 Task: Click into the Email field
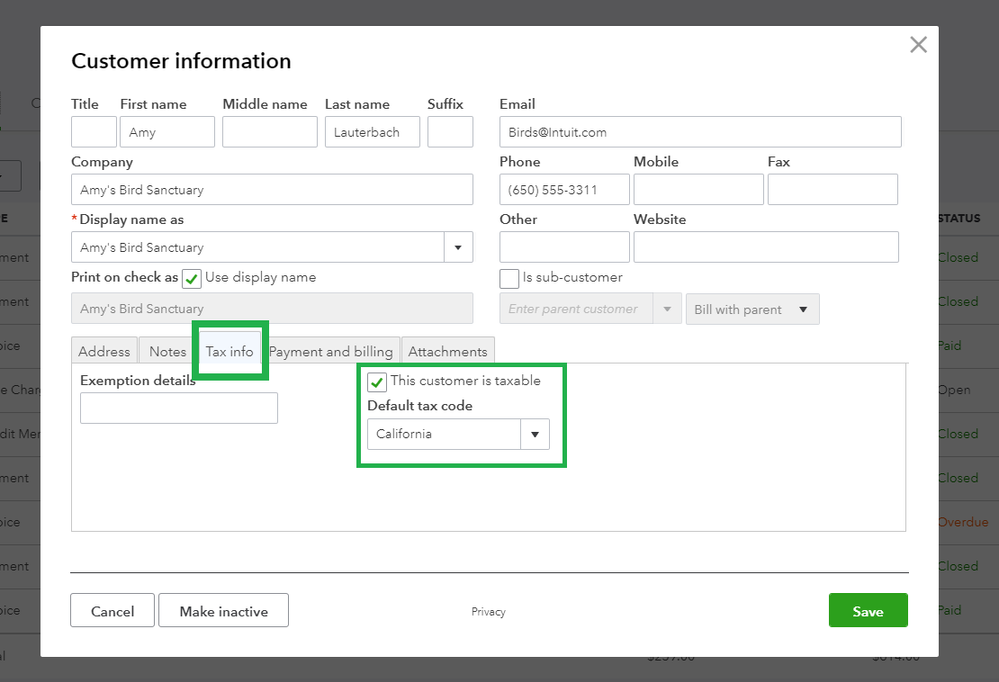pos(700,132)
